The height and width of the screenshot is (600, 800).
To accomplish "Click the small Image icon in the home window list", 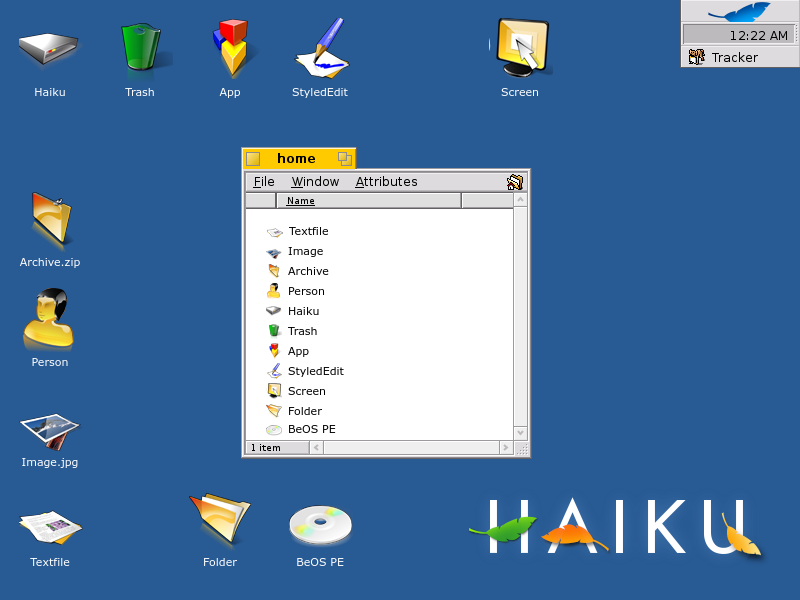I will pos(274,252).
